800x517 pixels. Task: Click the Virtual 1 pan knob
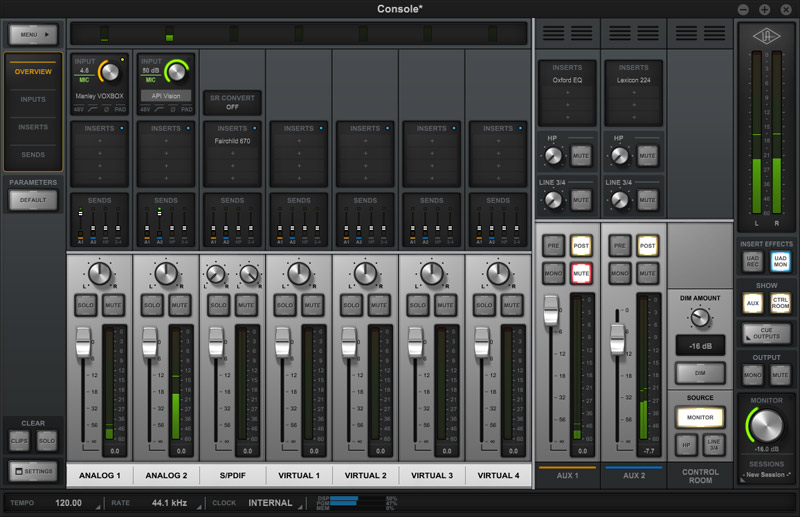point(299,274)
